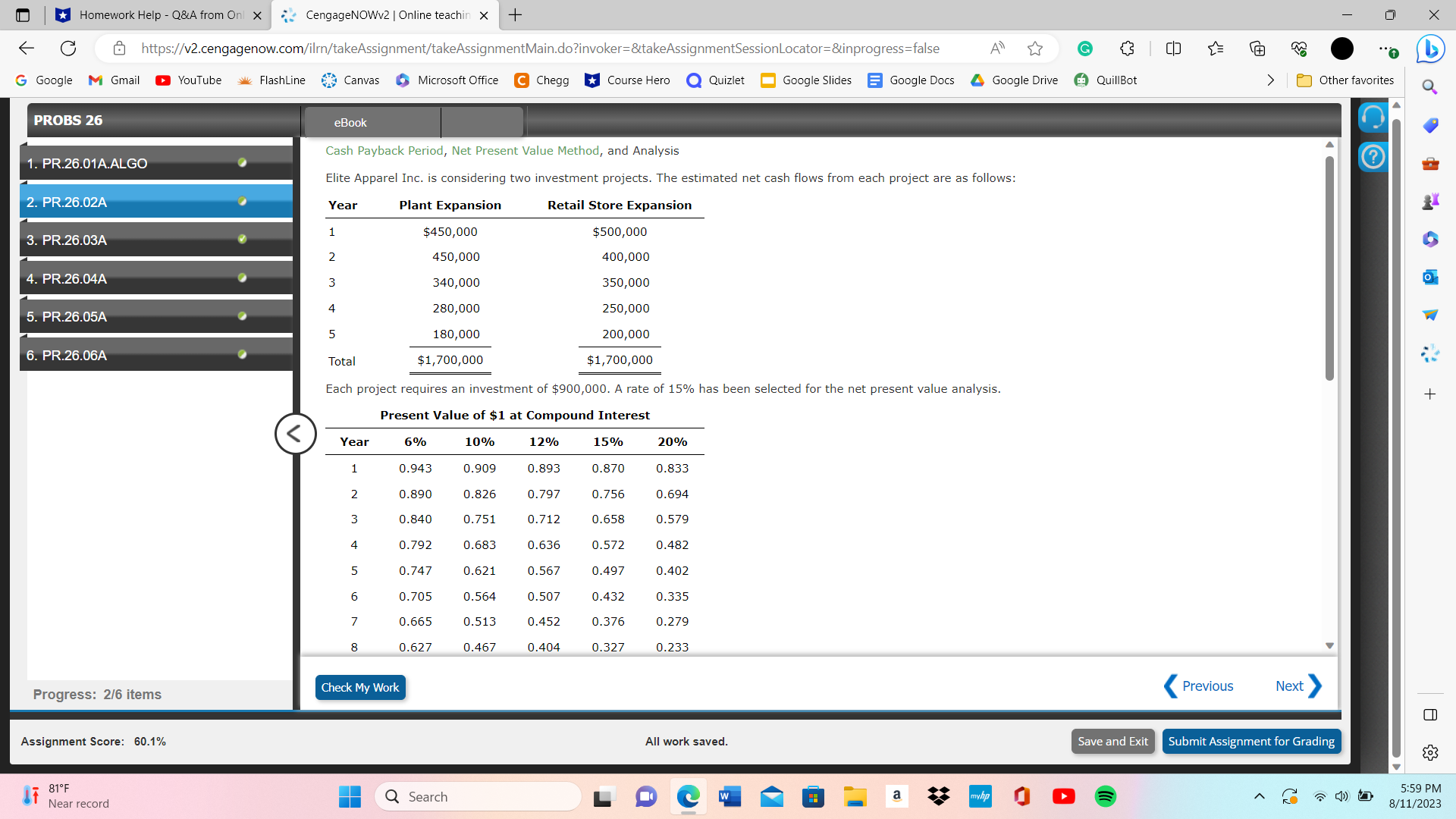
Task: Click the Check My Work button
Action: point(360,687)
